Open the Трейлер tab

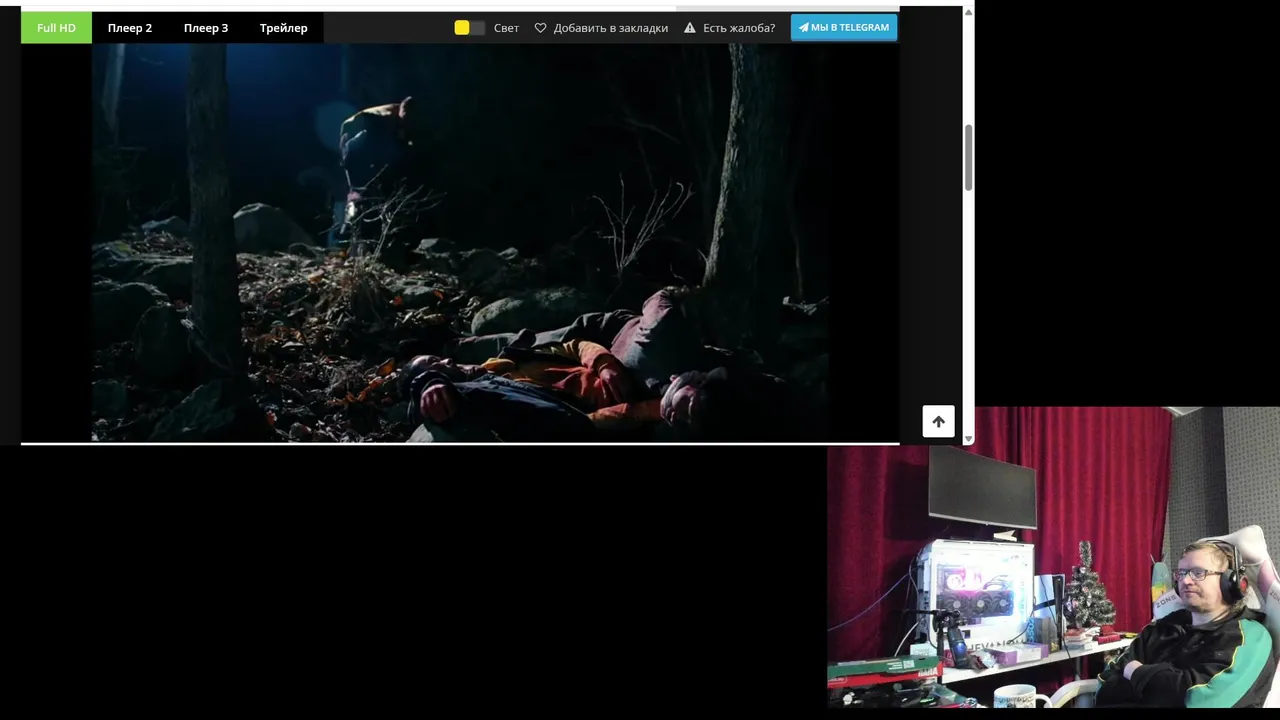click(284, 28)
